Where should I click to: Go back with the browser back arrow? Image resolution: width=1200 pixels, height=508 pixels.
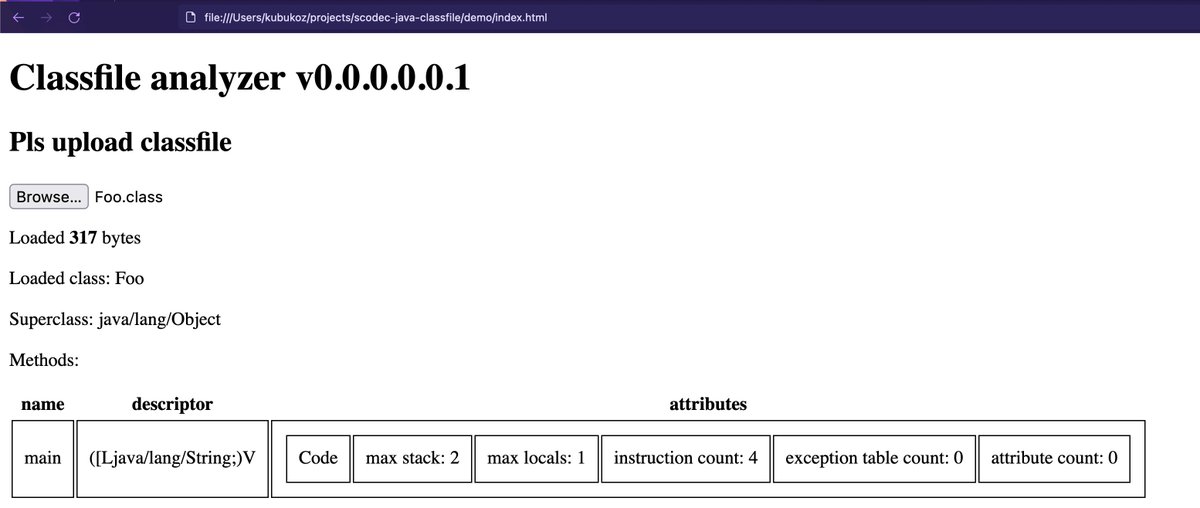point(18,18)
